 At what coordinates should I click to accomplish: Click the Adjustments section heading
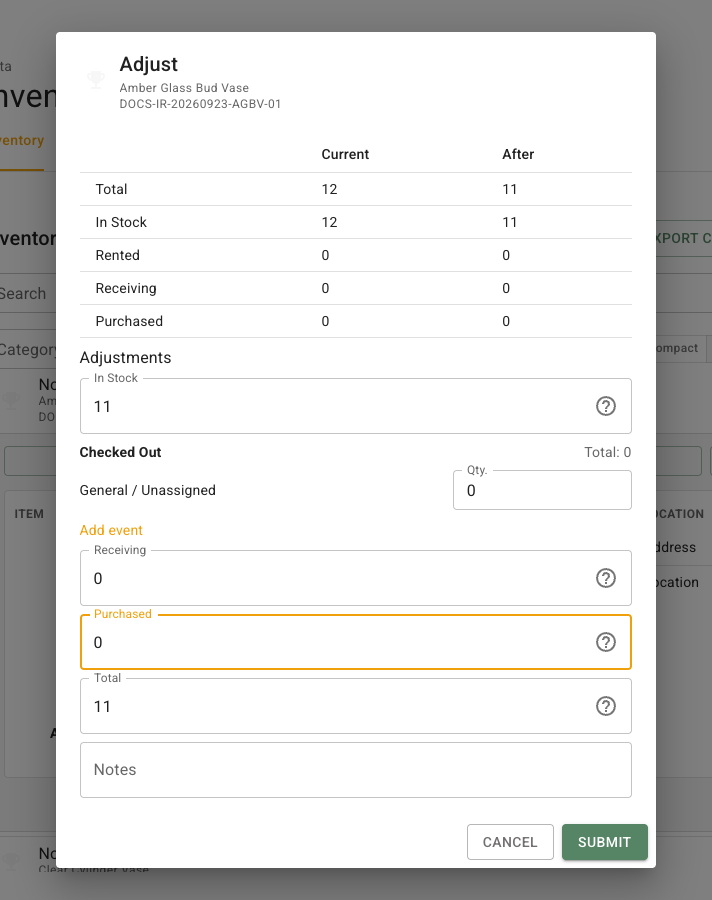[x=125, y=358]
